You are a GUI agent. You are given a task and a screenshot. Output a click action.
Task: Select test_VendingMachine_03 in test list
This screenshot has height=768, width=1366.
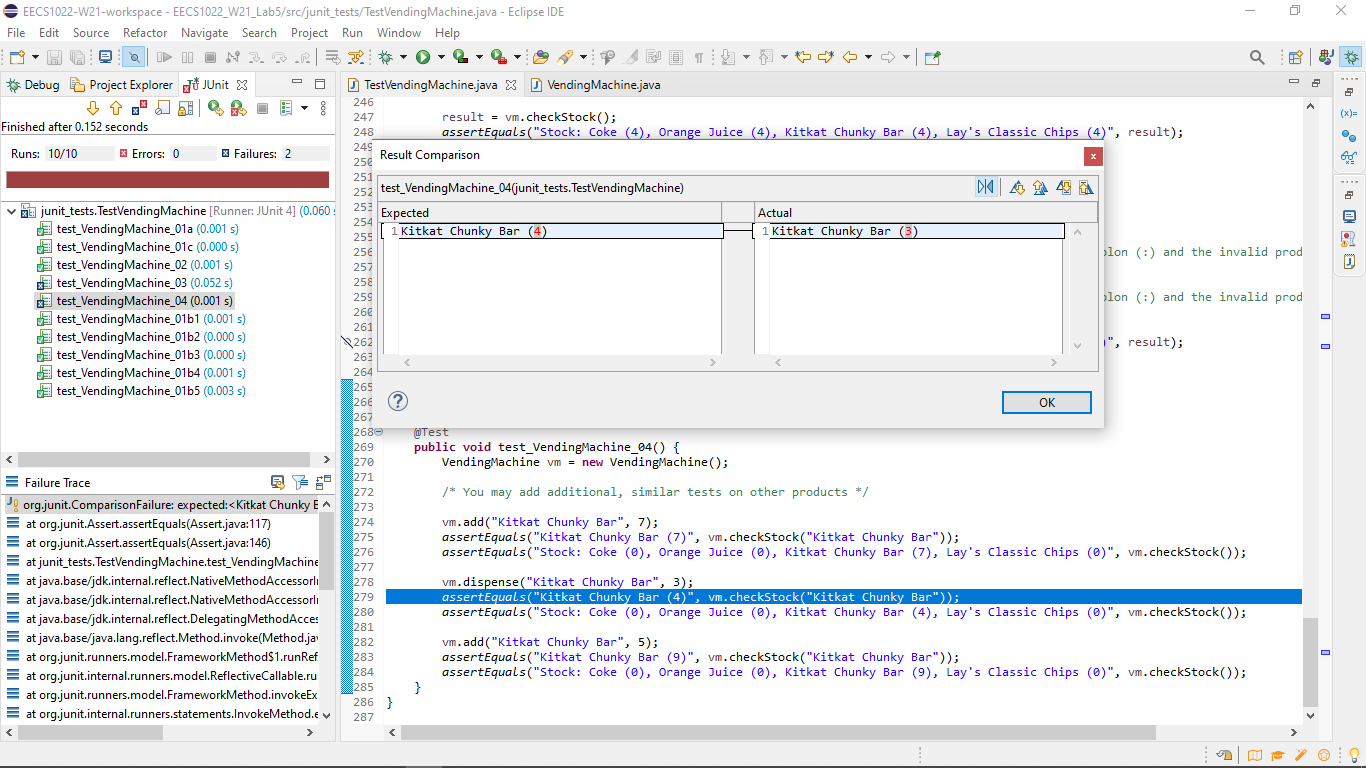click(121, 283)
